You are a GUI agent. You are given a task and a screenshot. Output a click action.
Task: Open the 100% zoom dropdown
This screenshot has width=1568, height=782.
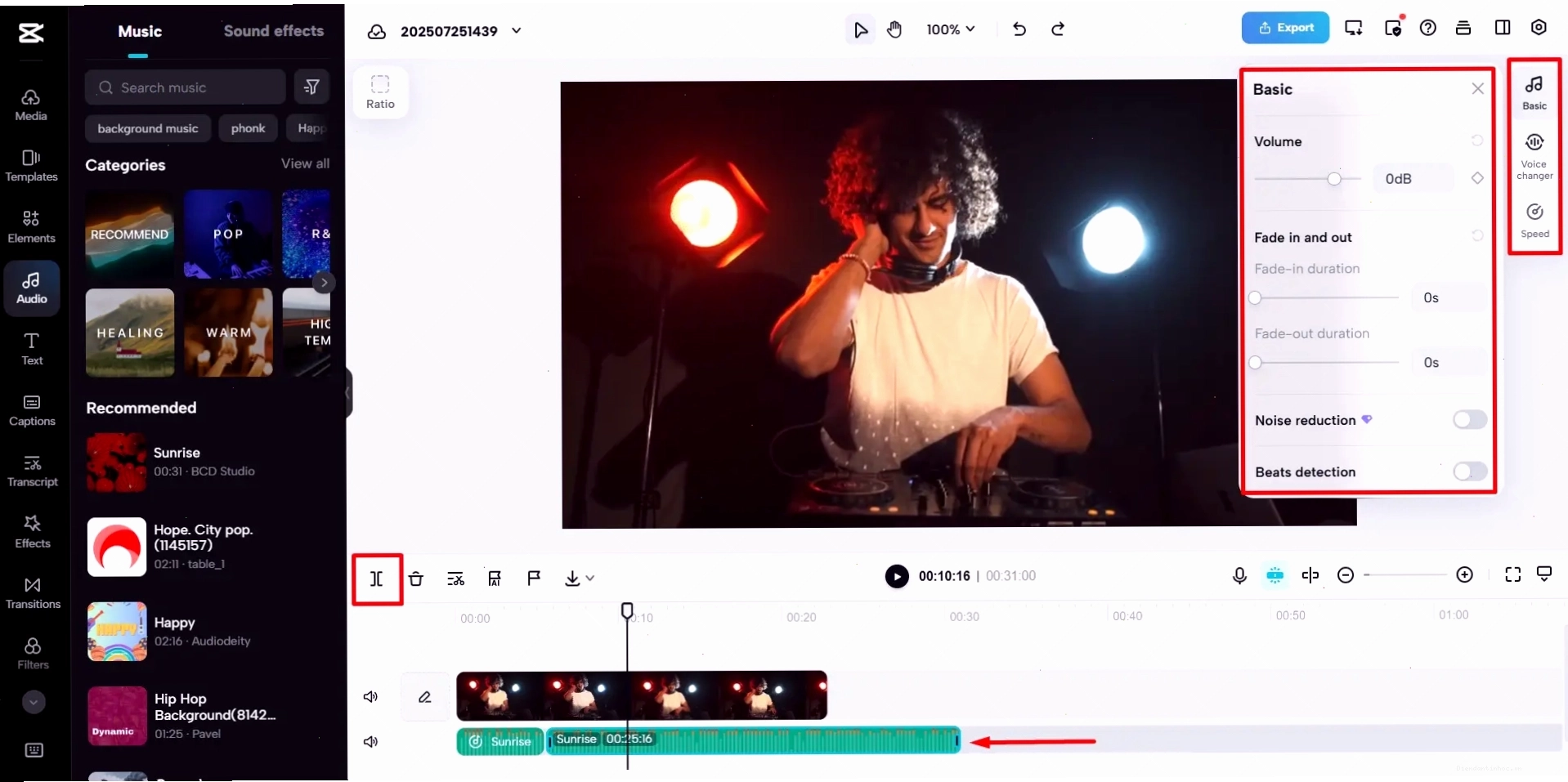pos(951,29)
